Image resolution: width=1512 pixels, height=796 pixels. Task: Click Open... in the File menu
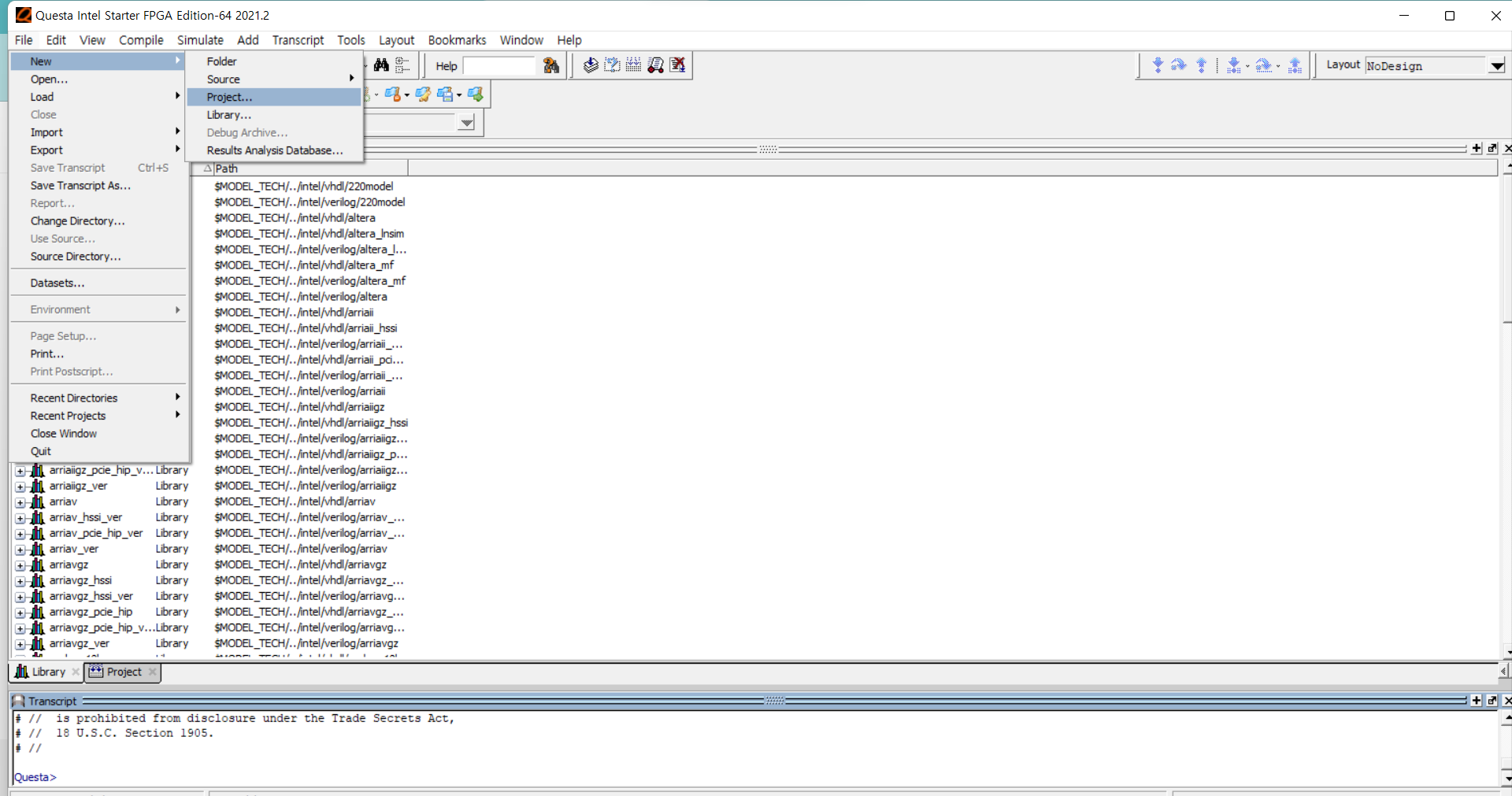(98, 79)
